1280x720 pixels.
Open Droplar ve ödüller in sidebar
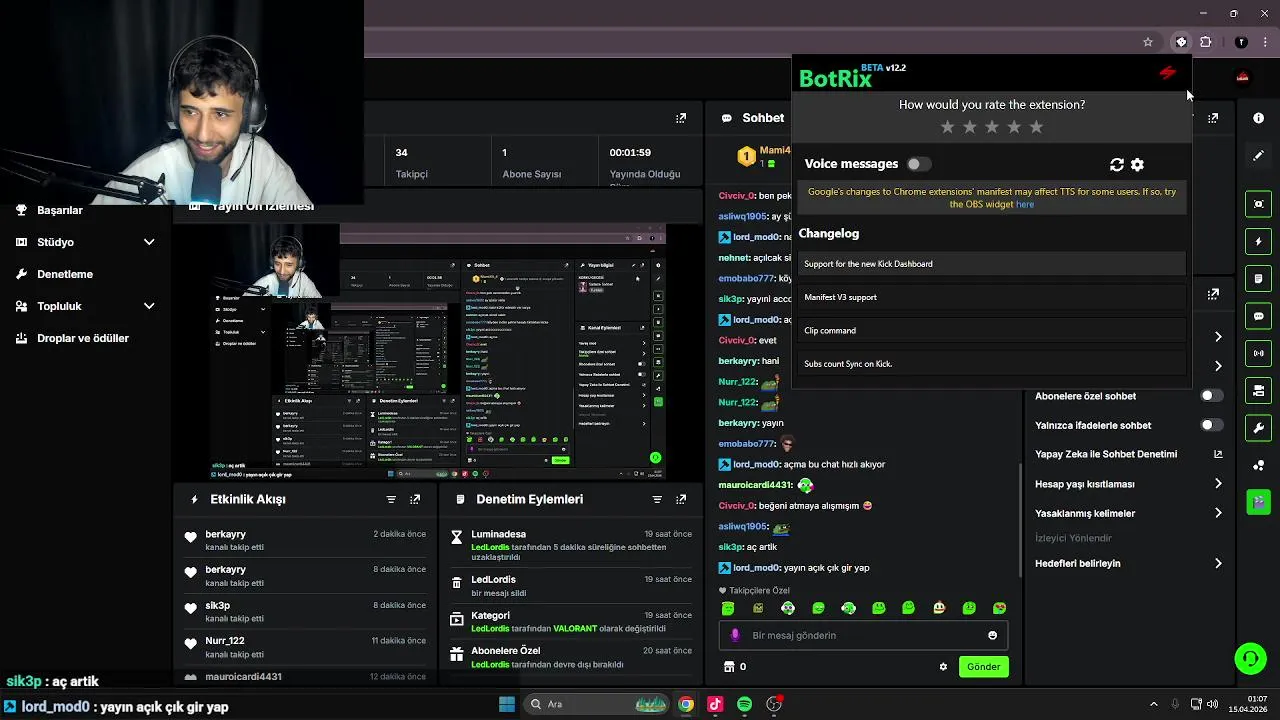(x=83, y=338)
